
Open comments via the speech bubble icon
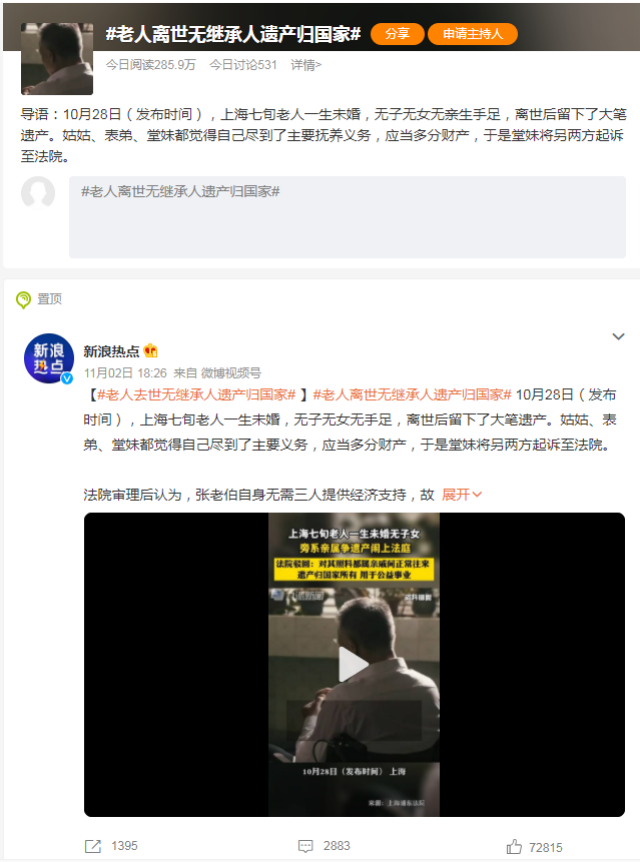tap(305, 846)
